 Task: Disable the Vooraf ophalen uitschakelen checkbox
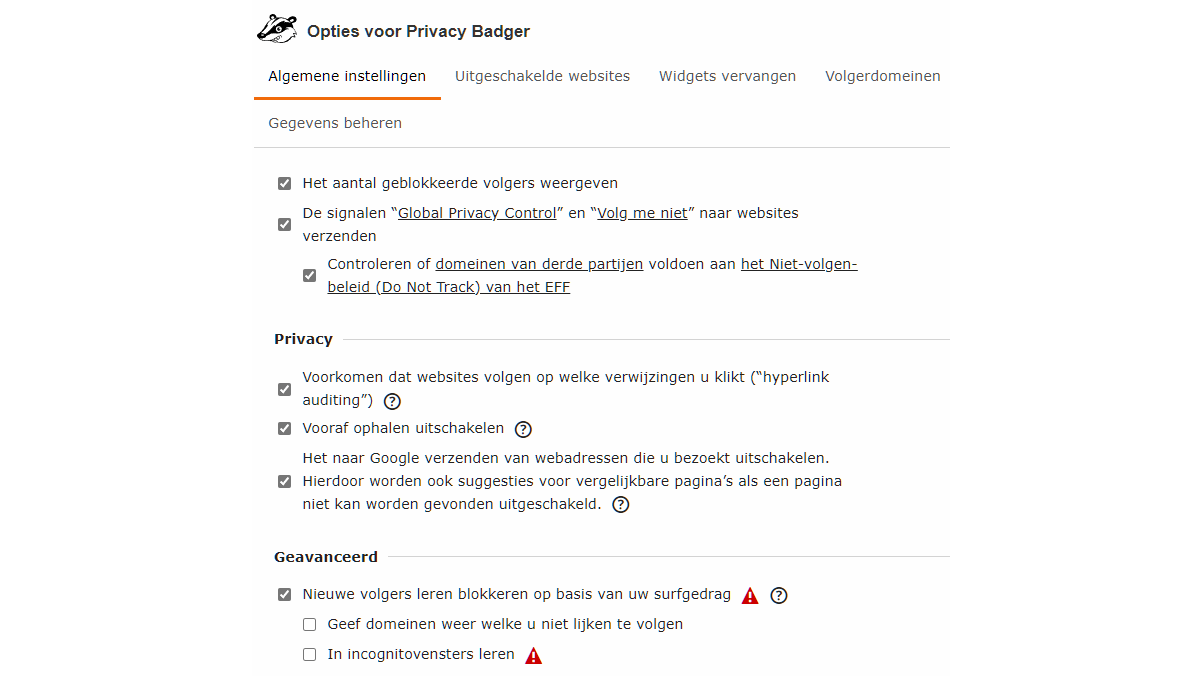click(x=285, y=429)
